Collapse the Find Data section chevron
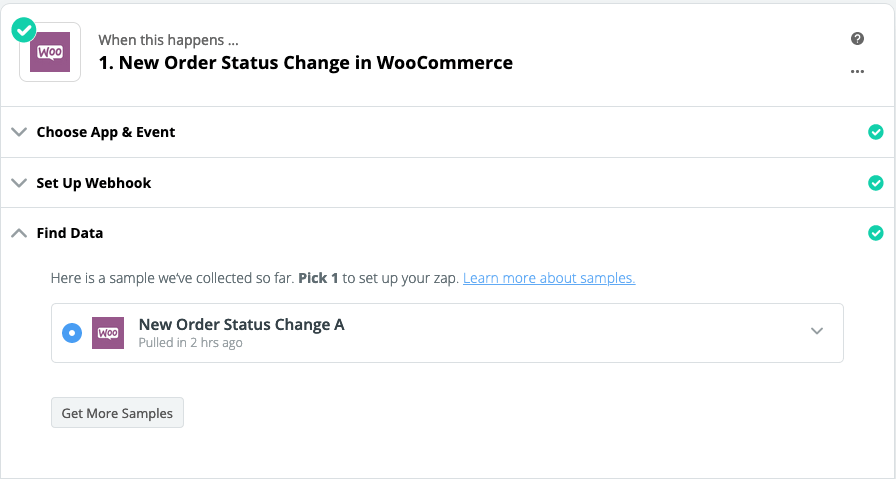The height and width of the screenshot is (479, 896). click(x=18, y=233)
